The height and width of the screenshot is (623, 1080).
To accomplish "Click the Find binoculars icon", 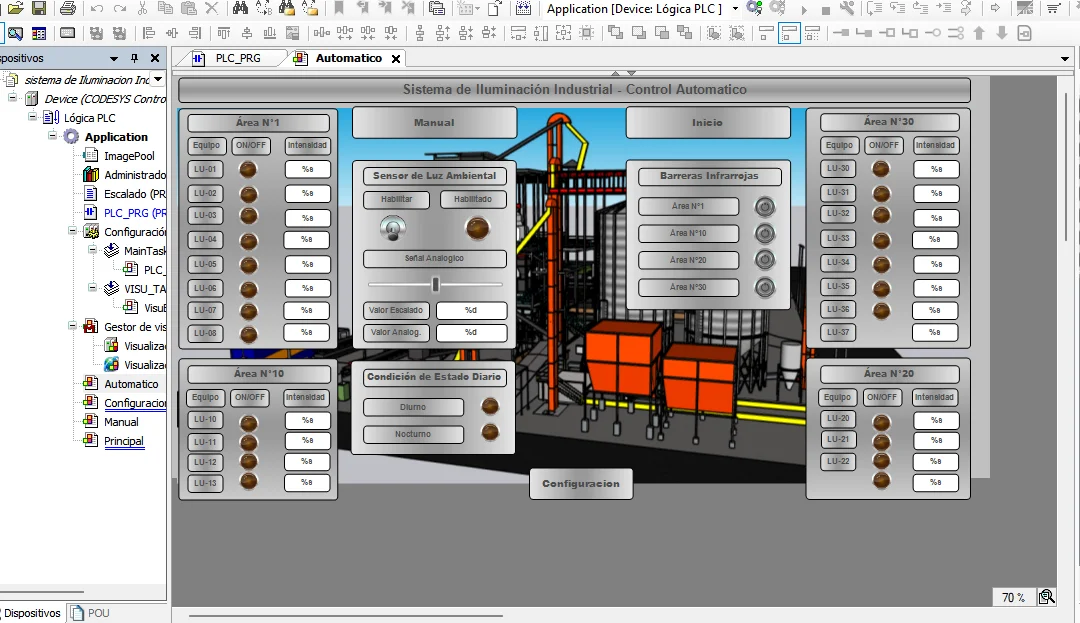I will [239, 9].
